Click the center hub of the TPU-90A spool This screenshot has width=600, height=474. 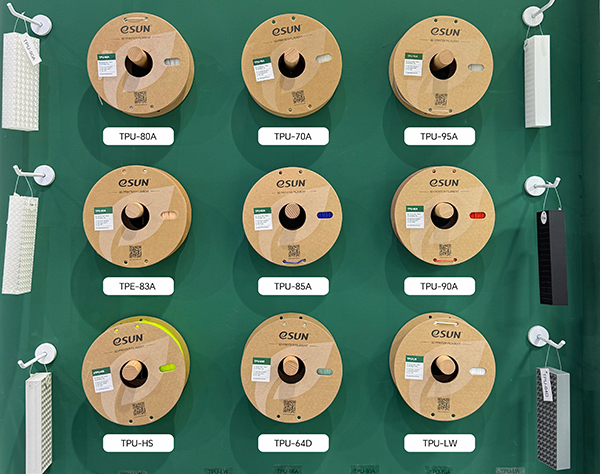click(444, 214)
